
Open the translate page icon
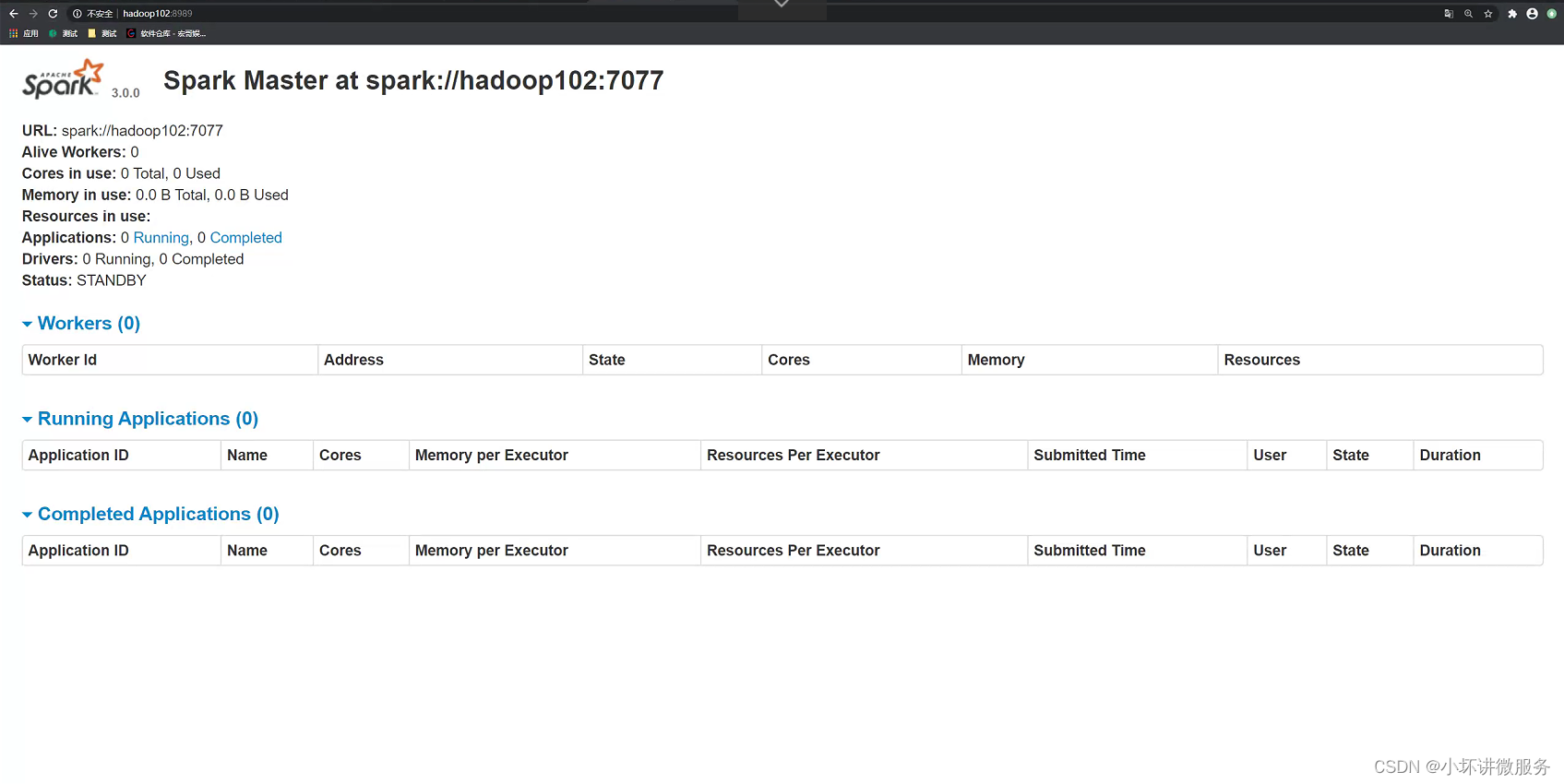click(x=1449, y=14)
